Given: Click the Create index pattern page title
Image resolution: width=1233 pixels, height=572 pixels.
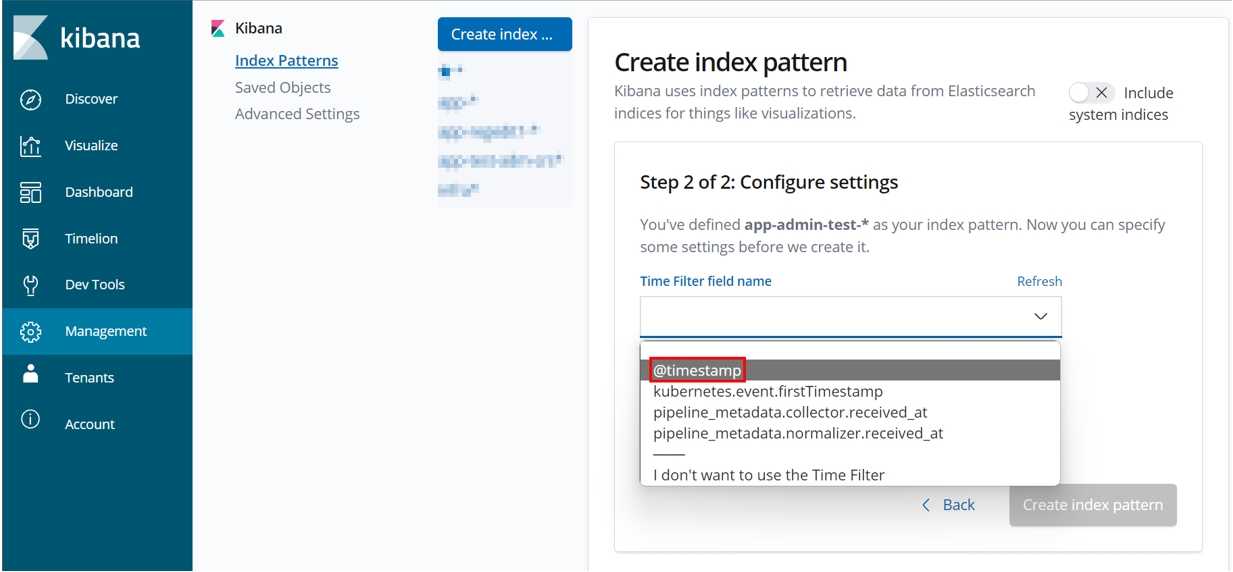Looking at the screenshot, I should coord(731,62).
